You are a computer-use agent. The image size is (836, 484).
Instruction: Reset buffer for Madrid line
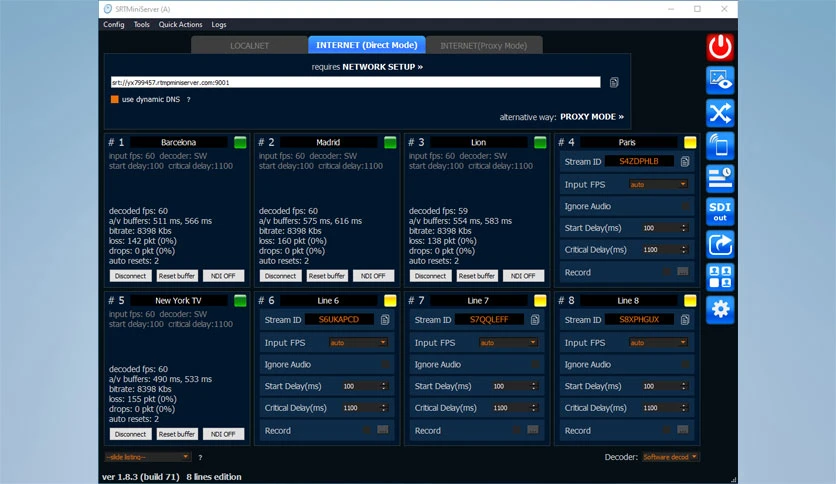(327, 276)
